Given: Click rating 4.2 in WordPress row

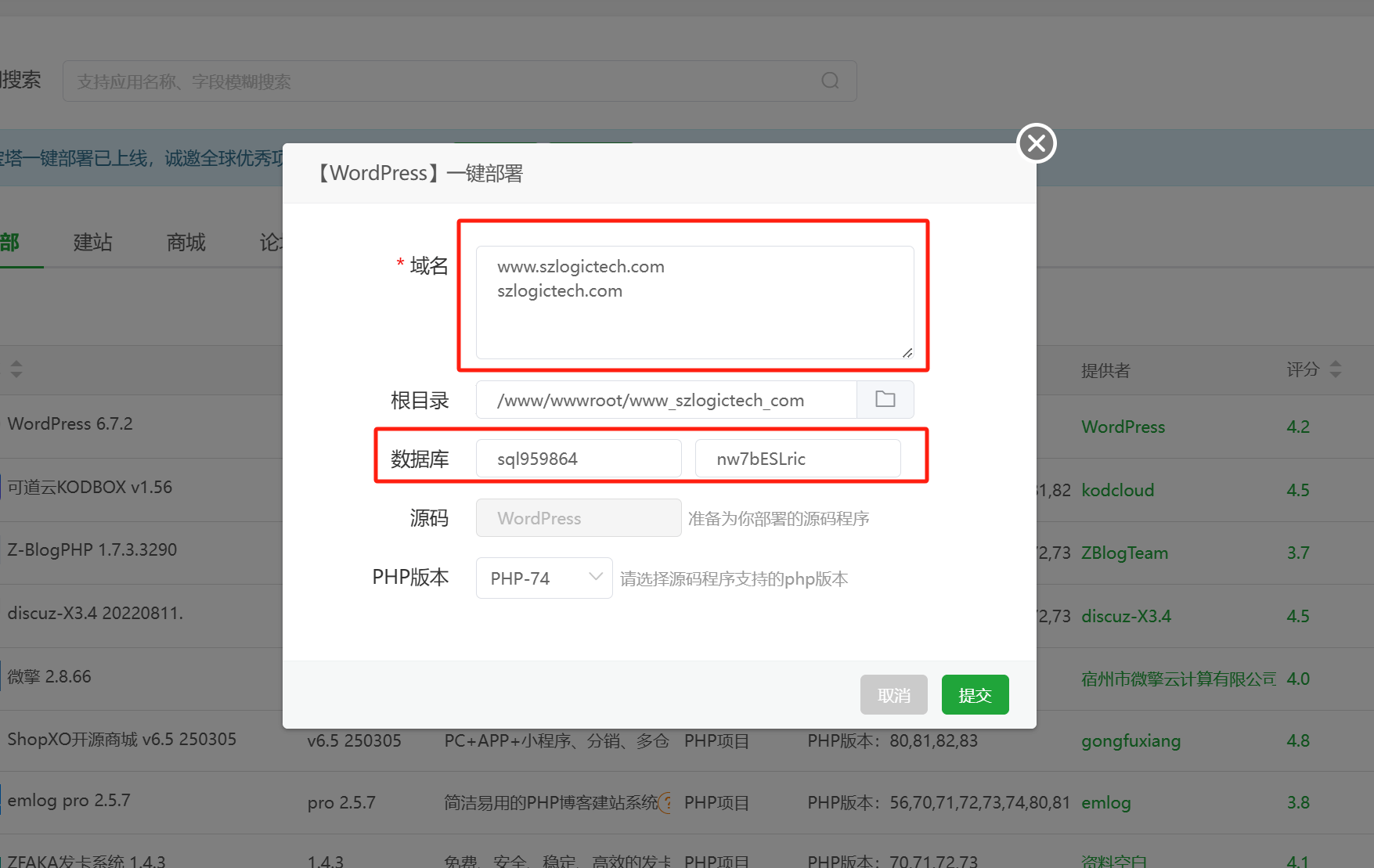Looking at the screenshot, I should pos(1298,427).
